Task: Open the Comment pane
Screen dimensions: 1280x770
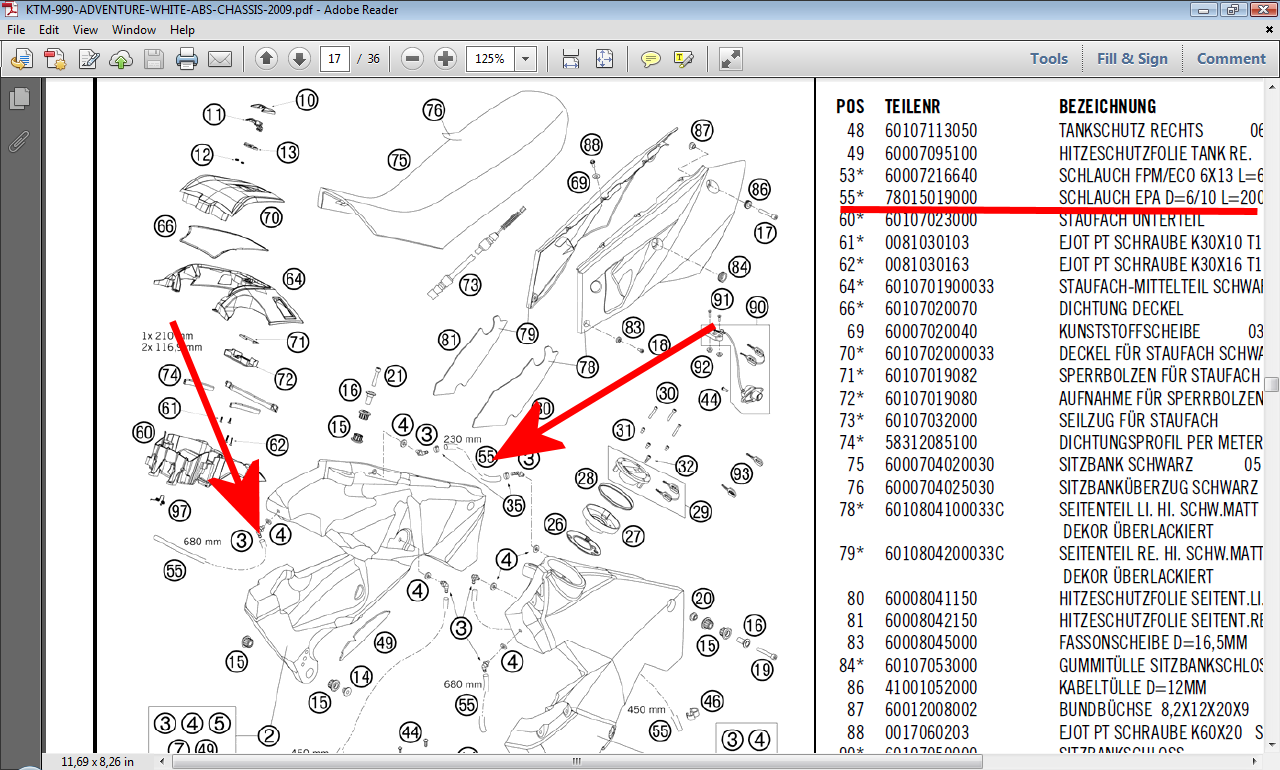Action: (x=1231, y=59)
